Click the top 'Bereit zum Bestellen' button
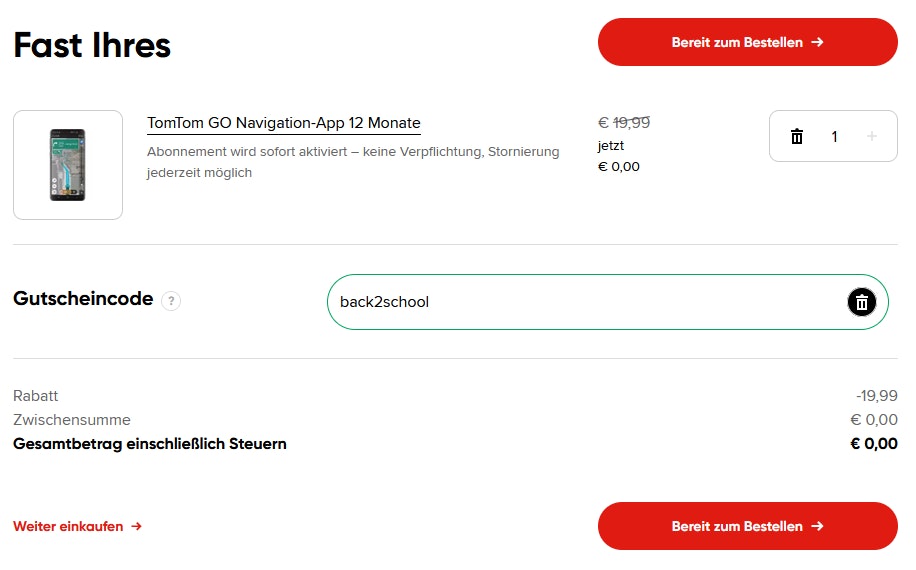The image size is (916, 570). pyautogui.click(x=747, y=42)
